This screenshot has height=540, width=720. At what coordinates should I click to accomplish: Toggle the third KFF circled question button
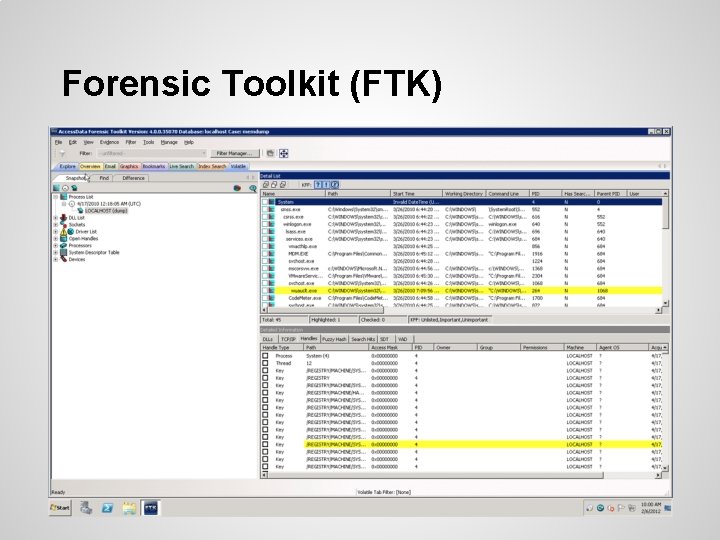point(335,185)
